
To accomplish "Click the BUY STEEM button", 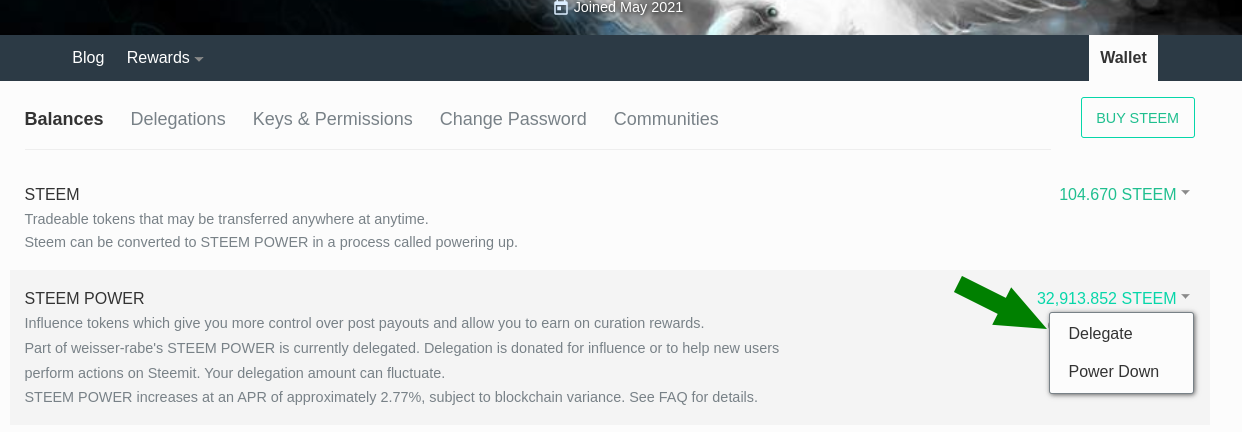I will pyautogui.click(x=1138, y=118).
